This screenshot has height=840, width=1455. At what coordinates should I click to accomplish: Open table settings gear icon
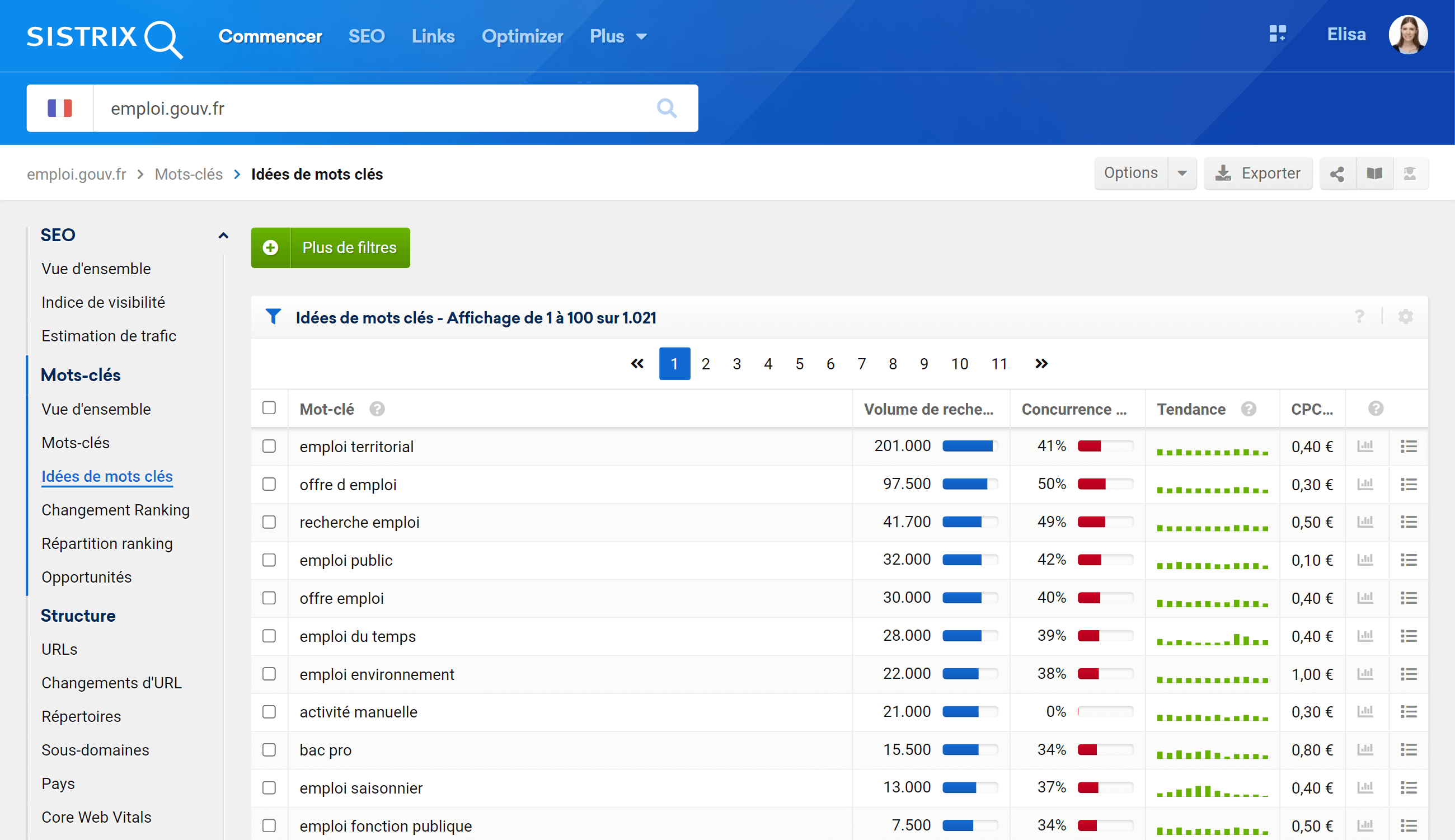coord(1405,317)
